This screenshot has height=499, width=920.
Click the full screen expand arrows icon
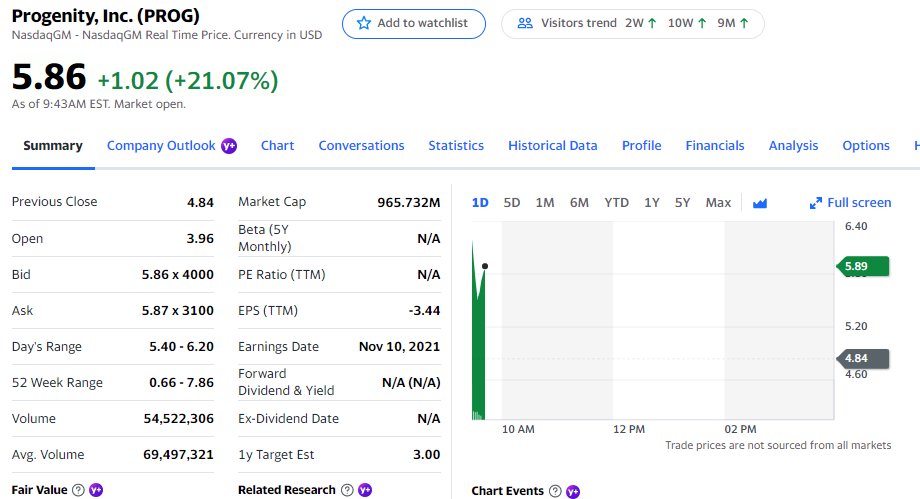pyautogui.click(x=816, y=203)
